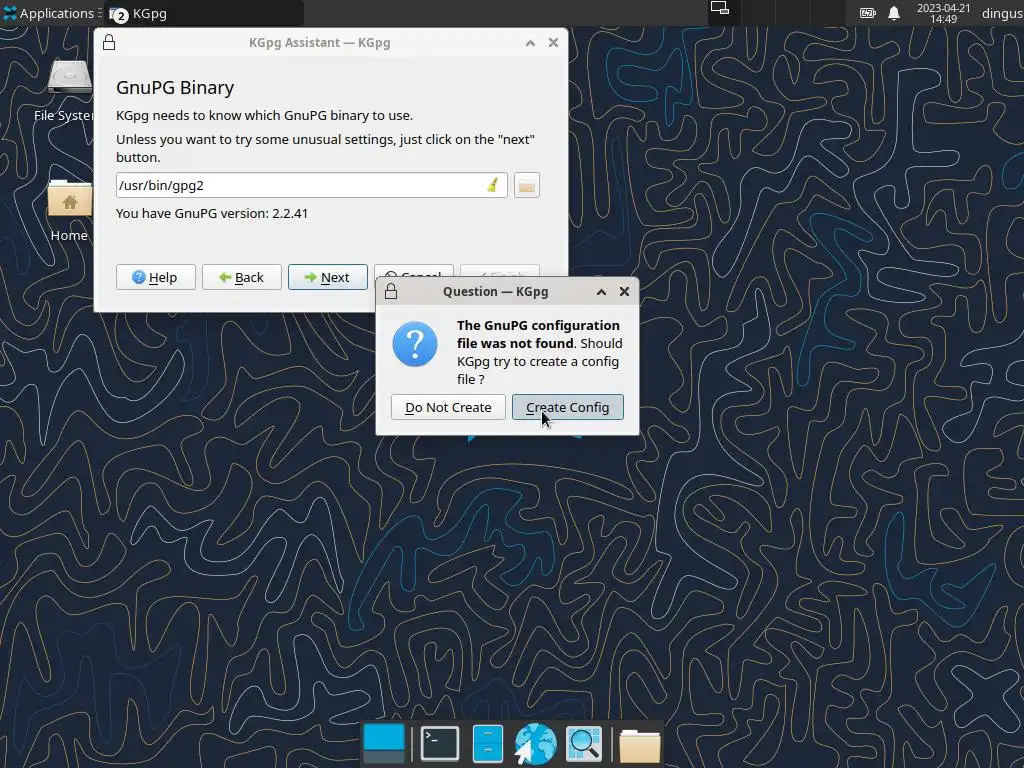Viewport: 1024px width, 768px height.
Task: Open the Applications menu
Action: pyautogui.click(x=49, y=13)
